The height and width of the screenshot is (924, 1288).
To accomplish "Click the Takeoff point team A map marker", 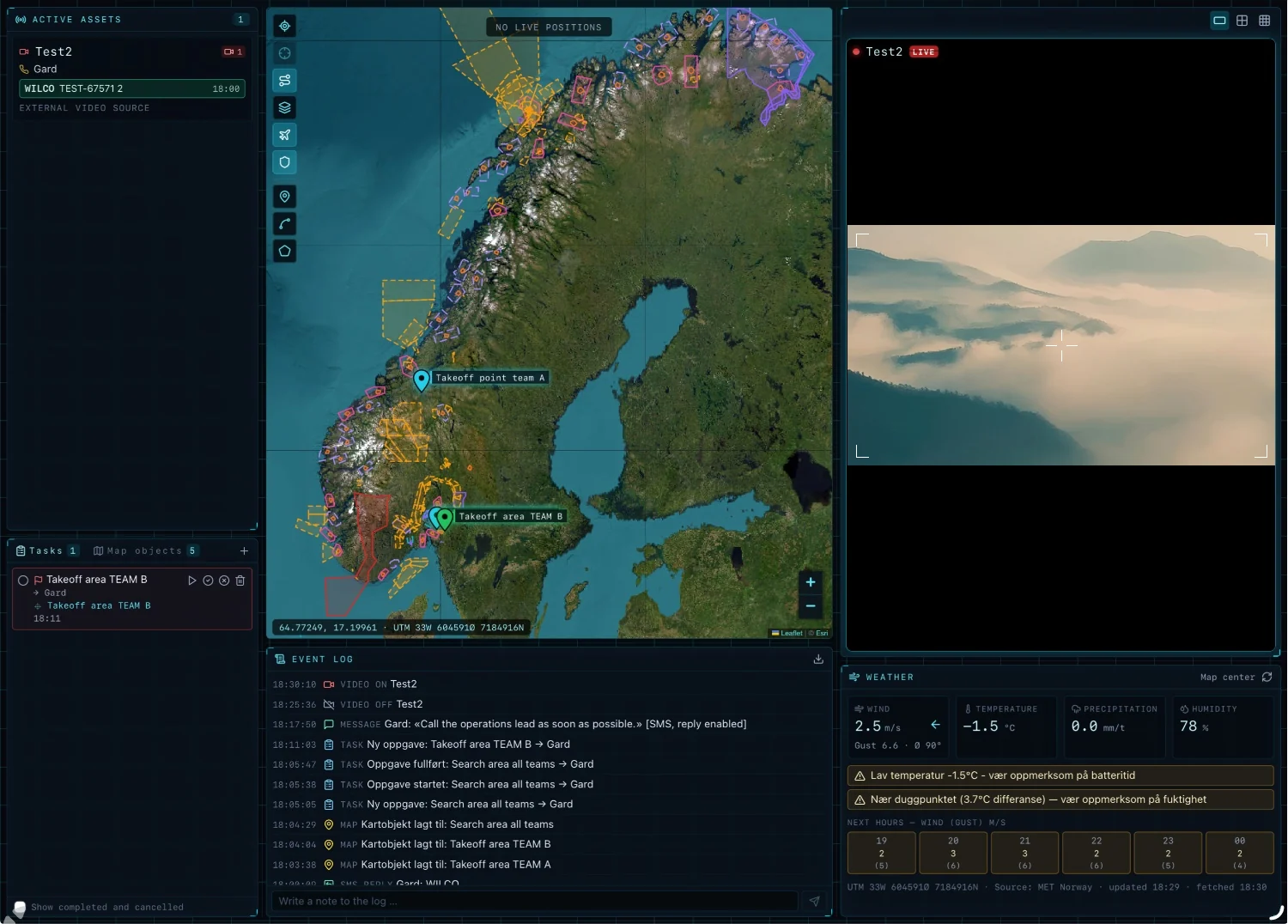I will [421, 380].
